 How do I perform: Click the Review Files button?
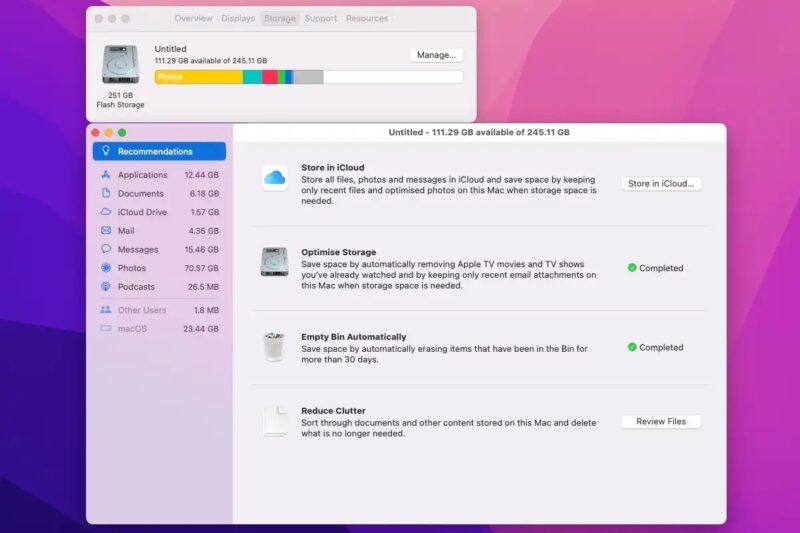[x=660, y=422]
